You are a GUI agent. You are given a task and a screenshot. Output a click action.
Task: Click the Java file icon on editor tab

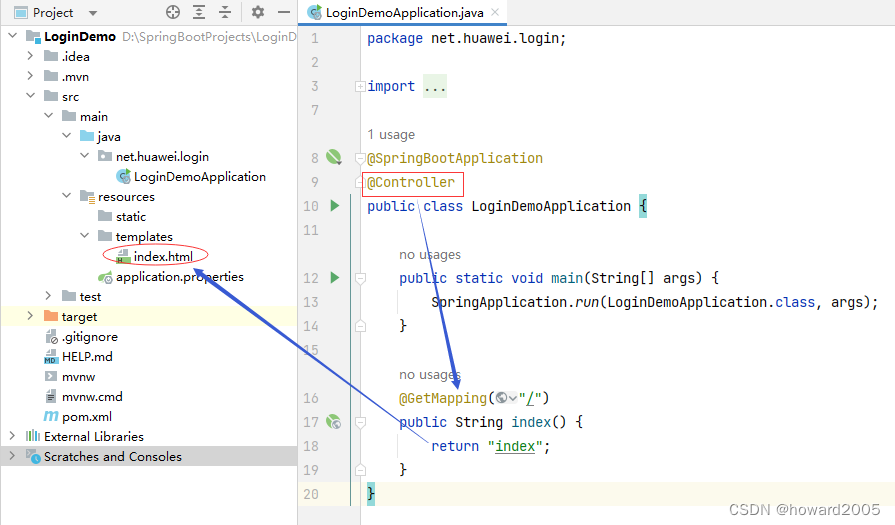point(315,13)
